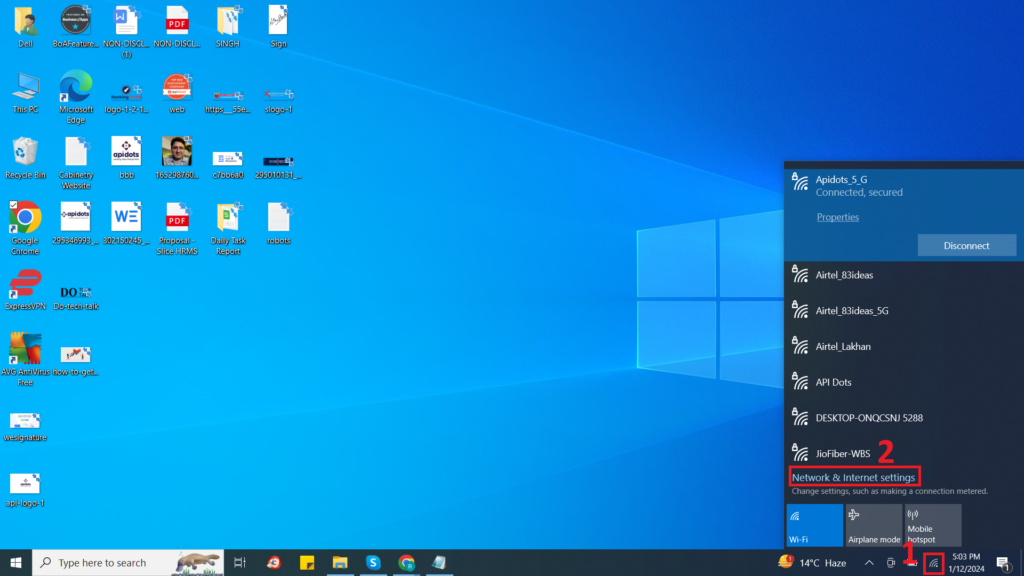Show hidden system tray icons
This screenshot has height=576, width=1024.
pyautogui.click(x=868, y=563)
